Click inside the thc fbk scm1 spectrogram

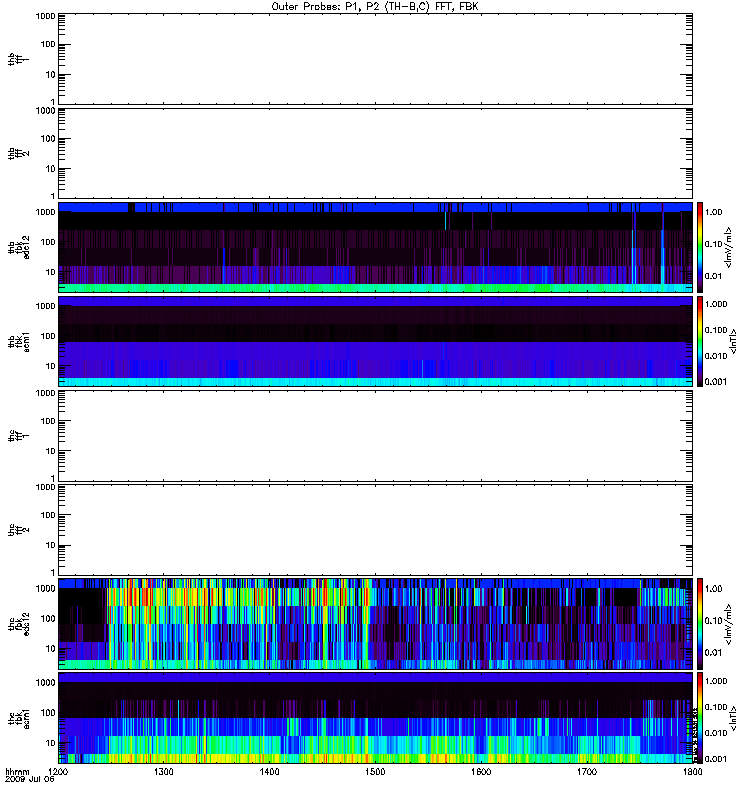[x=375, y=718]
